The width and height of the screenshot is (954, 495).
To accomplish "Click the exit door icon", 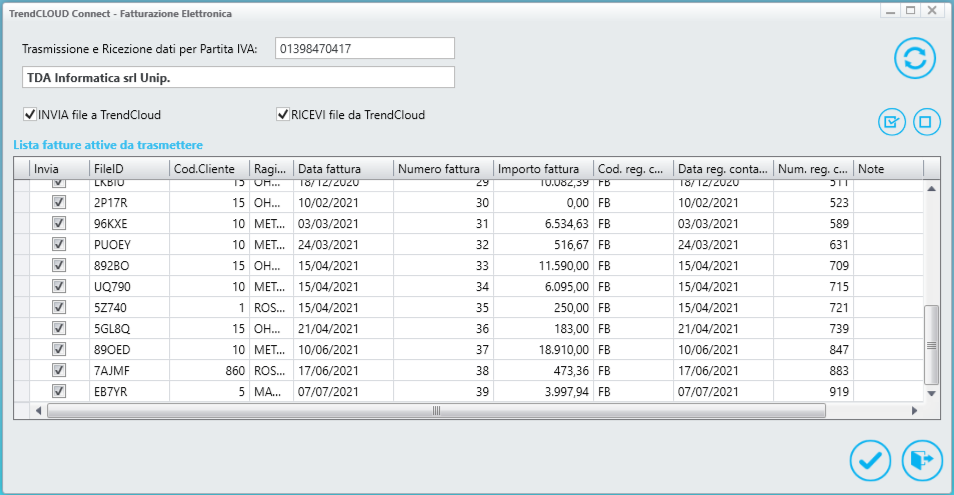I will tap(922, 460).
